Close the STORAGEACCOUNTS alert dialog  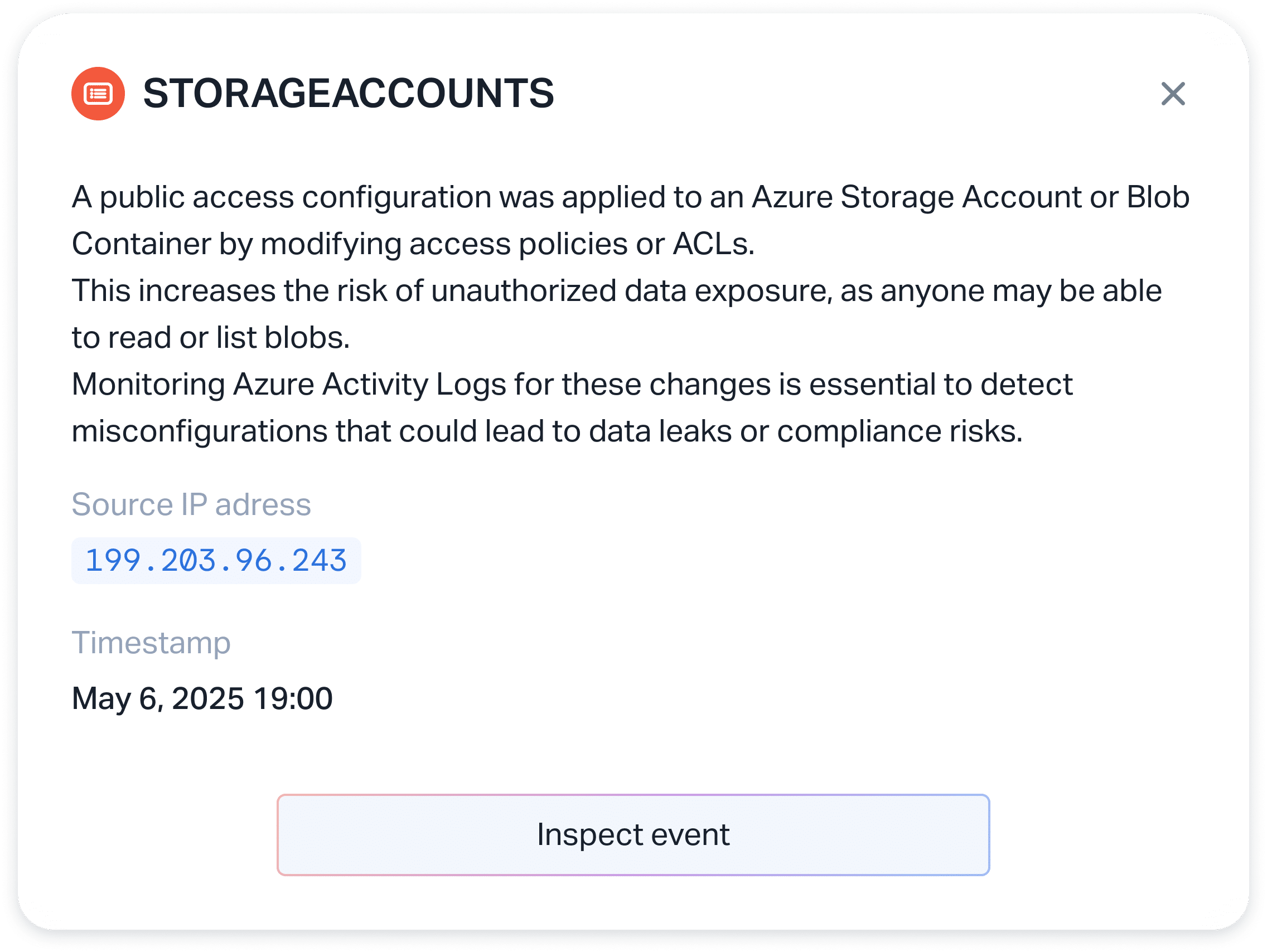coord(1173,94)
